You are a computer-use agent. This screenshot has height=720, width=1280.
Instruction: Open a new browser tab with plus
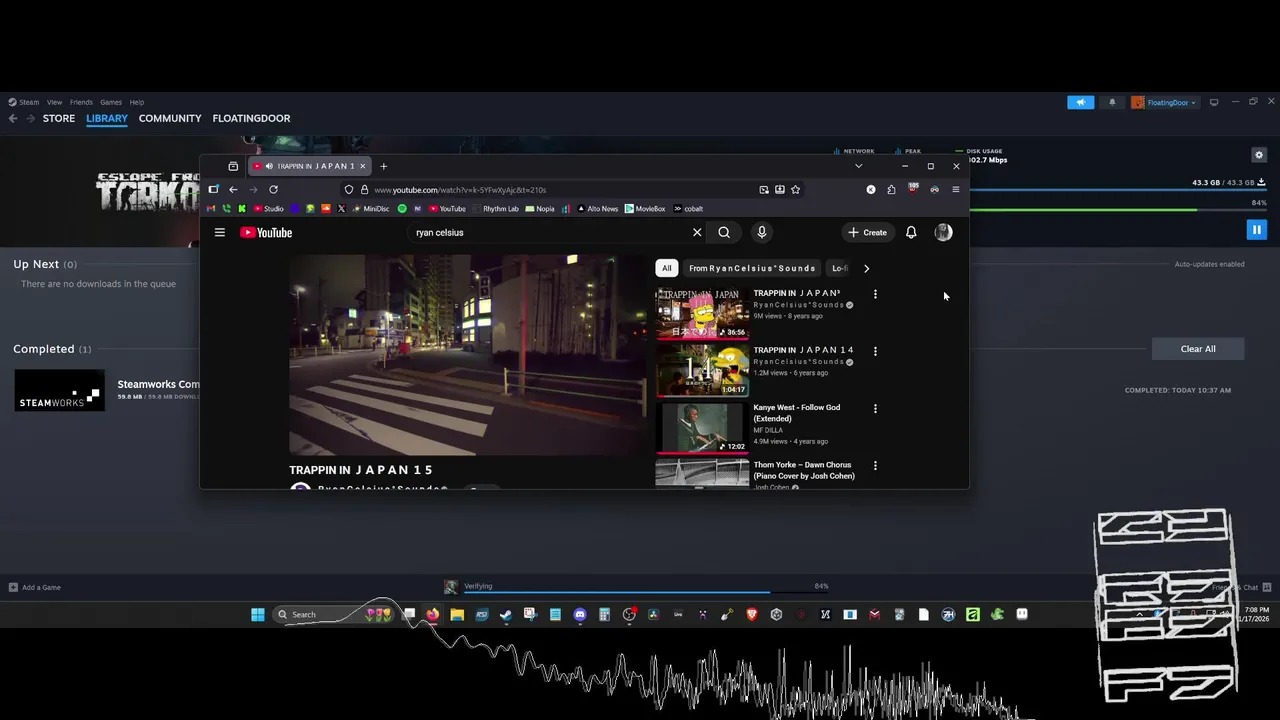(x=383, y=166)
